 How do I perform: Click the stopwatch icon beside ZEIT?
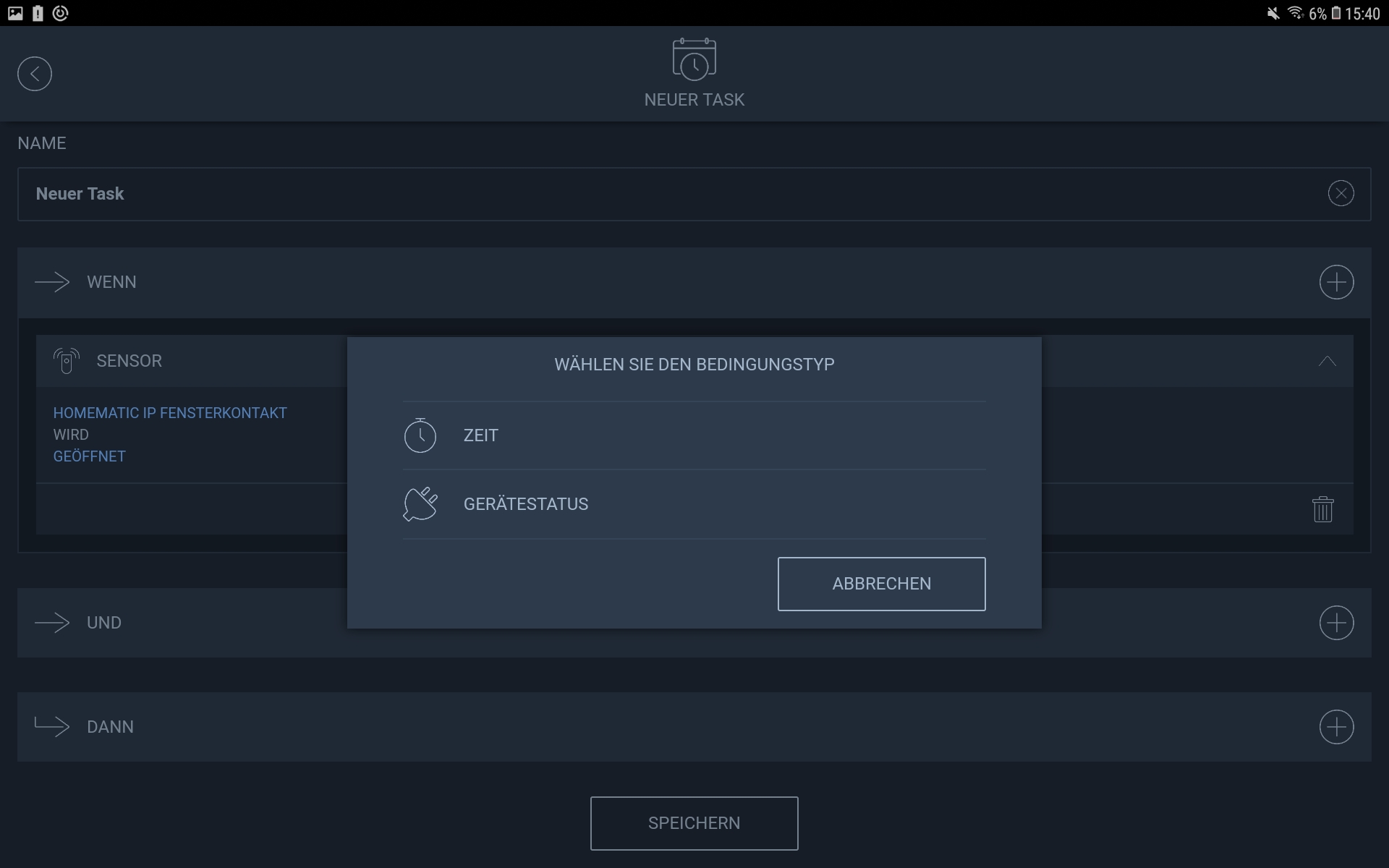pos(420,435)
